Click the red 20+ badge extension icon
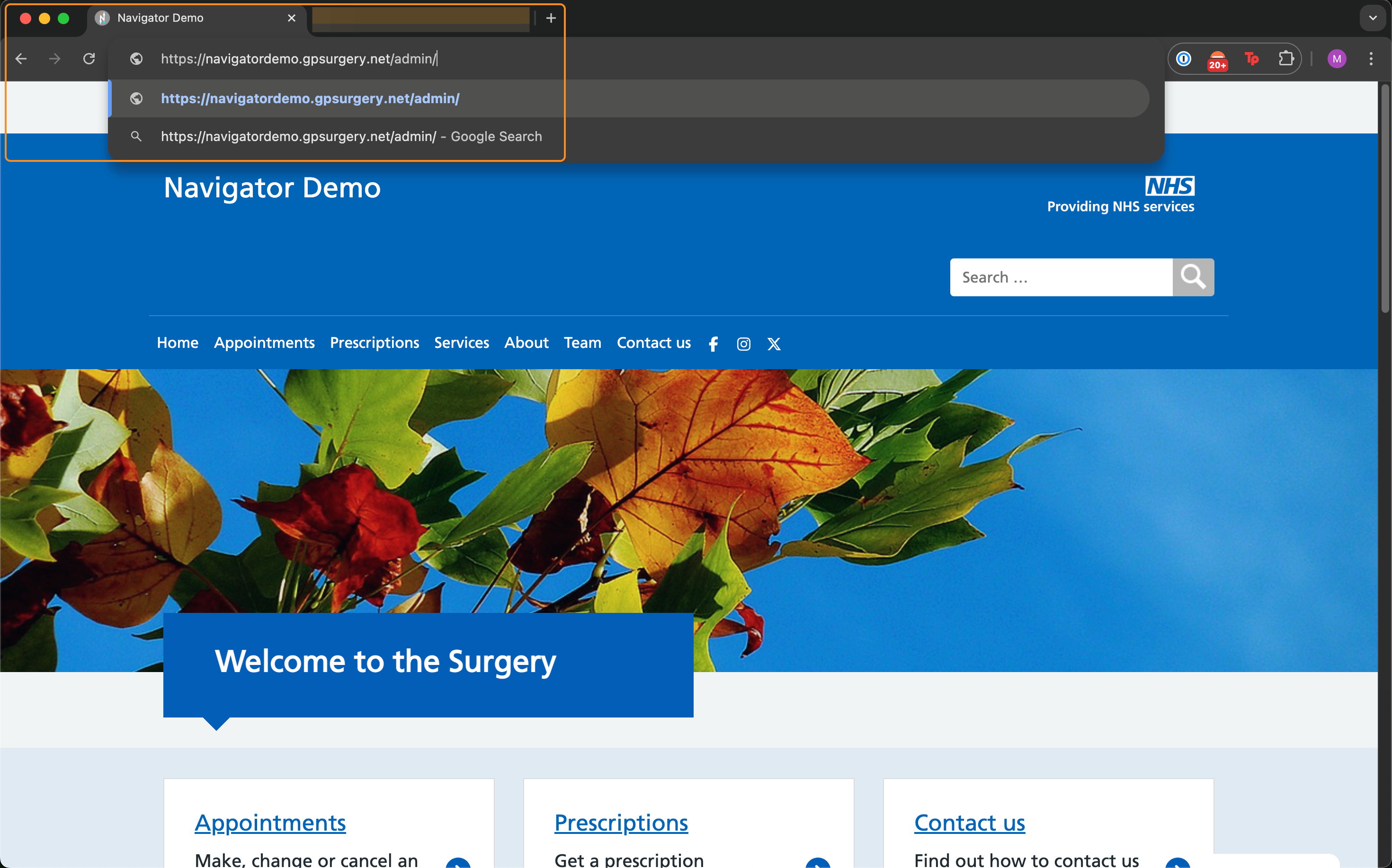This screenshot has height=868, width=1392. (1217, 60)
